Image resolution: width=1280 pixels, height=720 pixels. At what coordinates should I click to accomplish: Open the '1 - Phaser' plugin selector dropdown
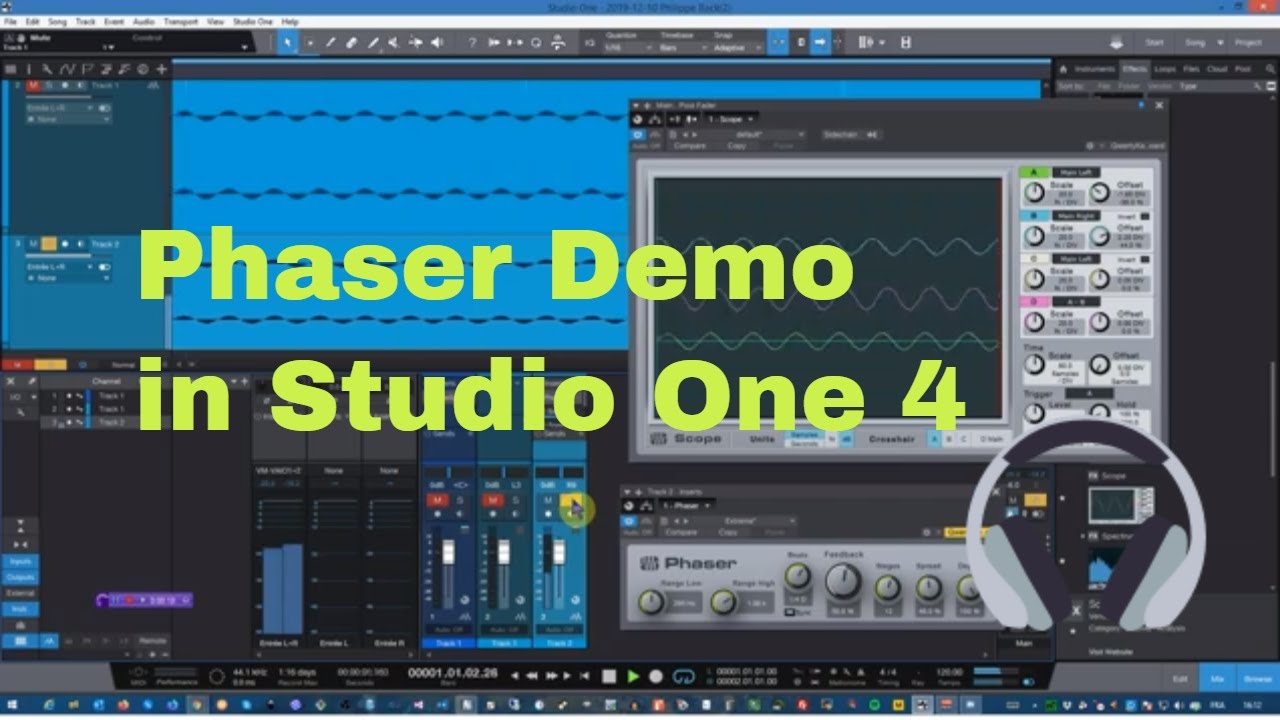pyautogui.click(x=689, y=506)
